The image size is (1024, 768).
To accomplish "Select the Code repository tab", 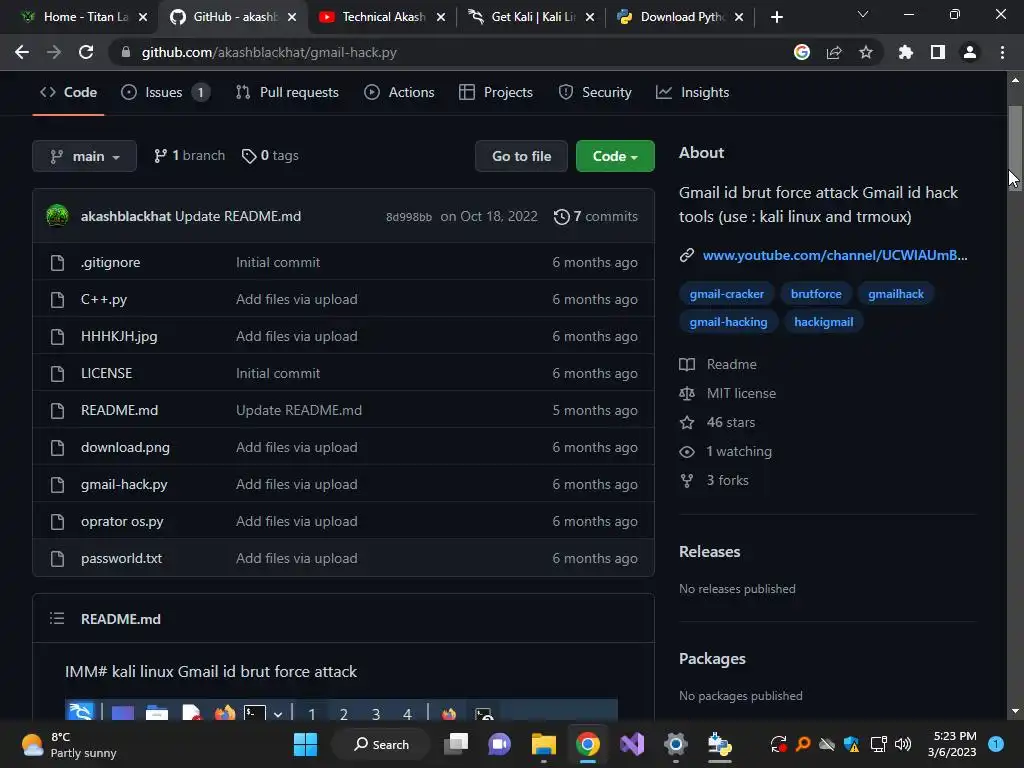I will point(69,93).
